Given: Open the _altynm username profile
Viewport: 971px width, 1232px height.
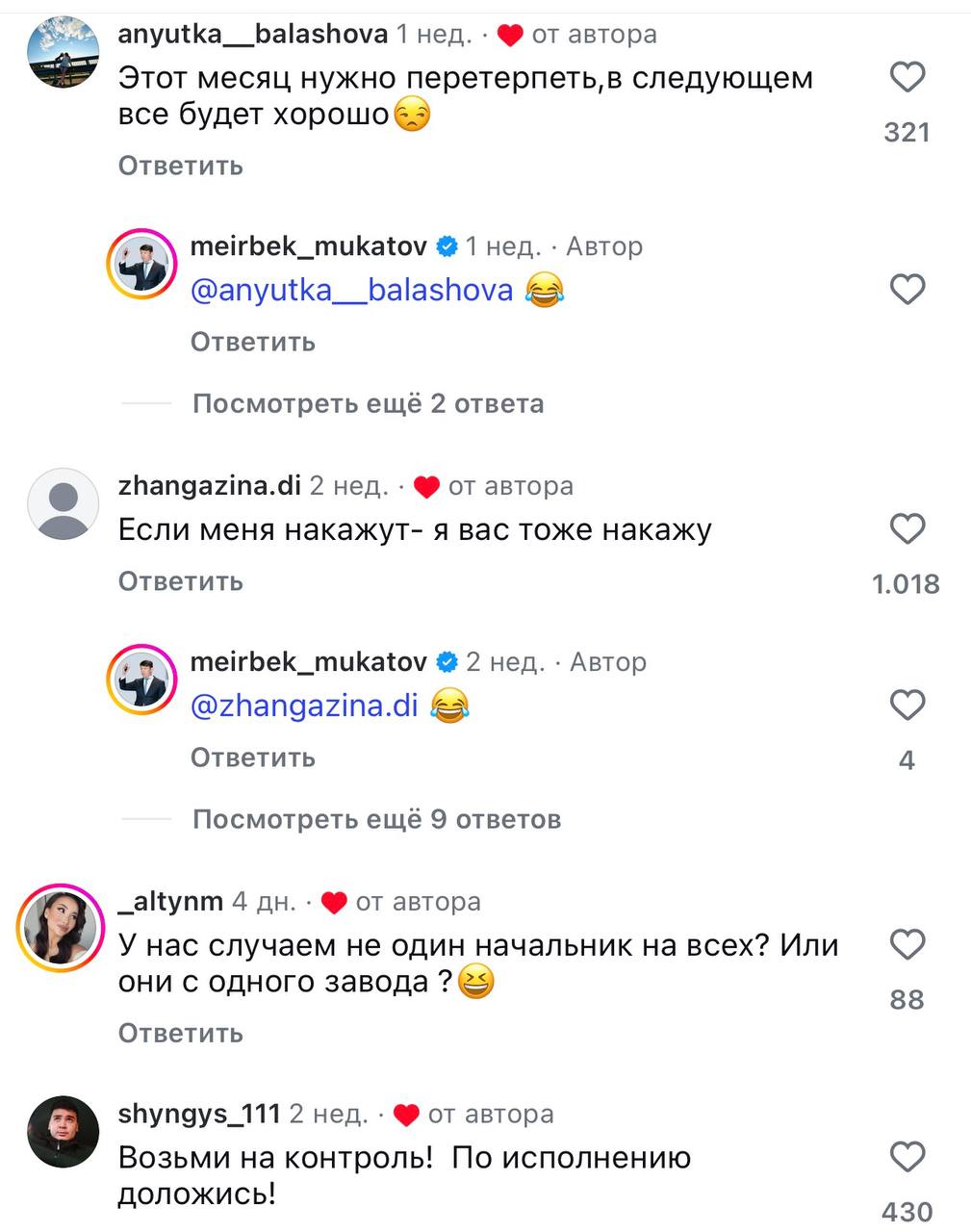Looking at the screenshot, I should (170, 902).
